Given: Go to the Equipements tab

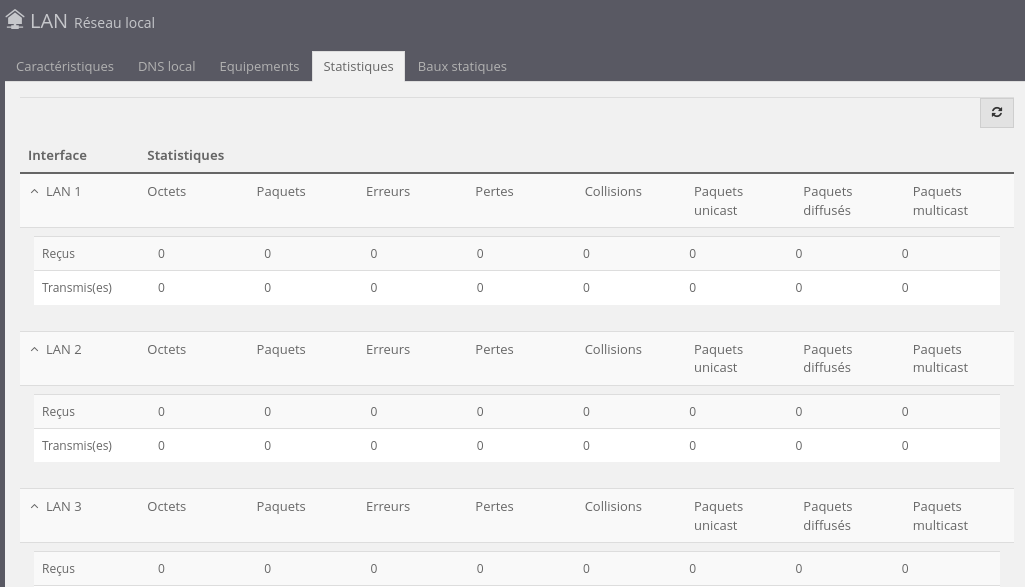Looking at the screenshot, I should 259,66.
